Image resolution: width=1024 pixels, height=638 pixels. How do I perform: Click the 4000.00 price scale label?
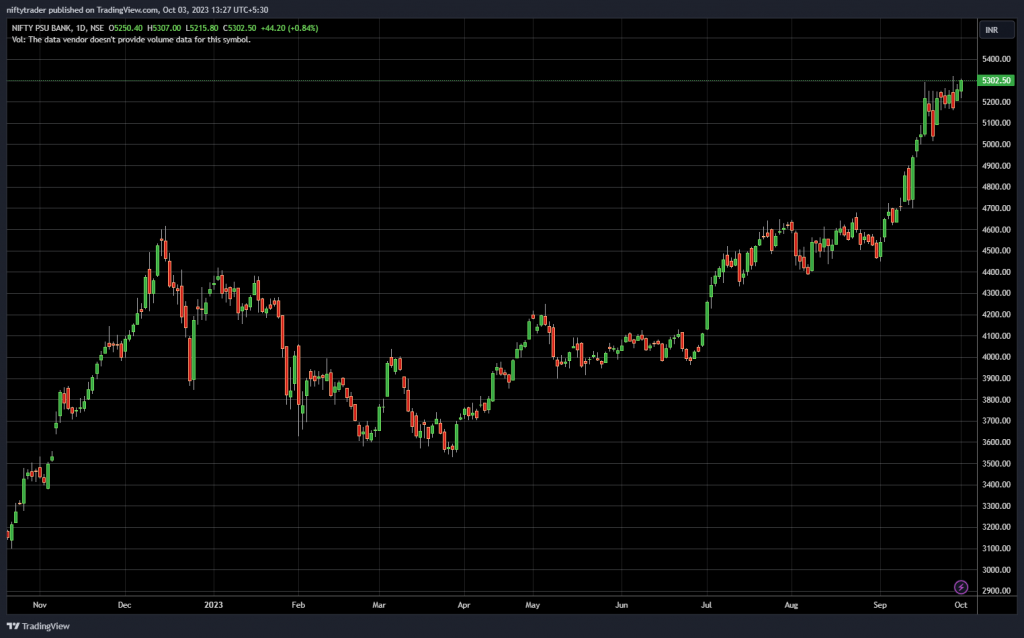coord(996,357)
